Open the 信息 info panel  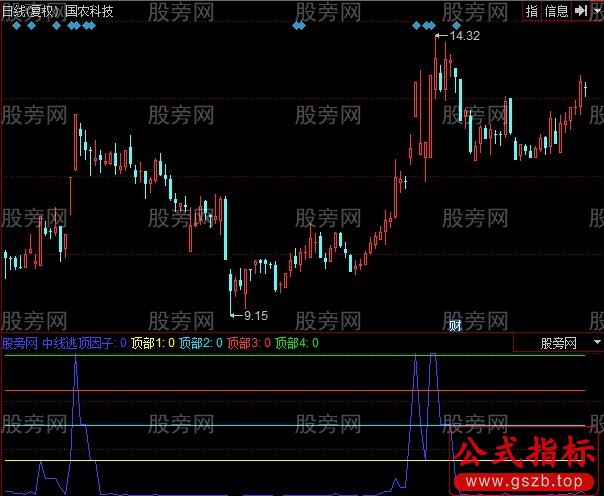click(x=556, y=10)
